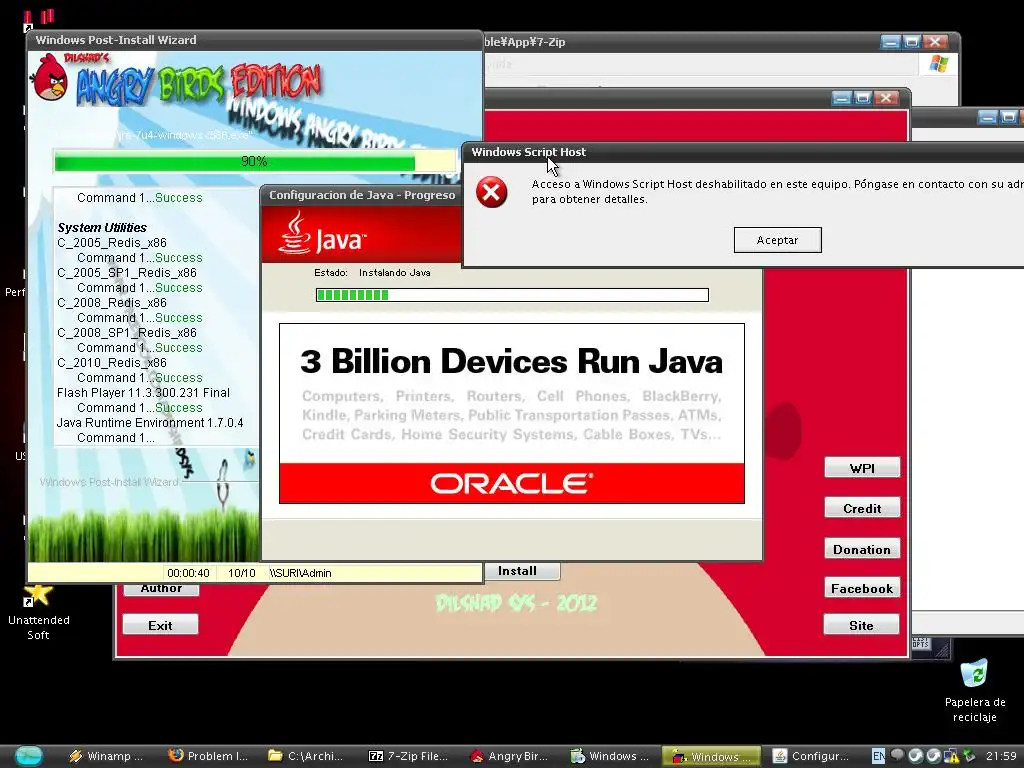Switch to first Windows ... taskbar item
This screenshot has height=768, width=1024.
[x=610, y=756]
